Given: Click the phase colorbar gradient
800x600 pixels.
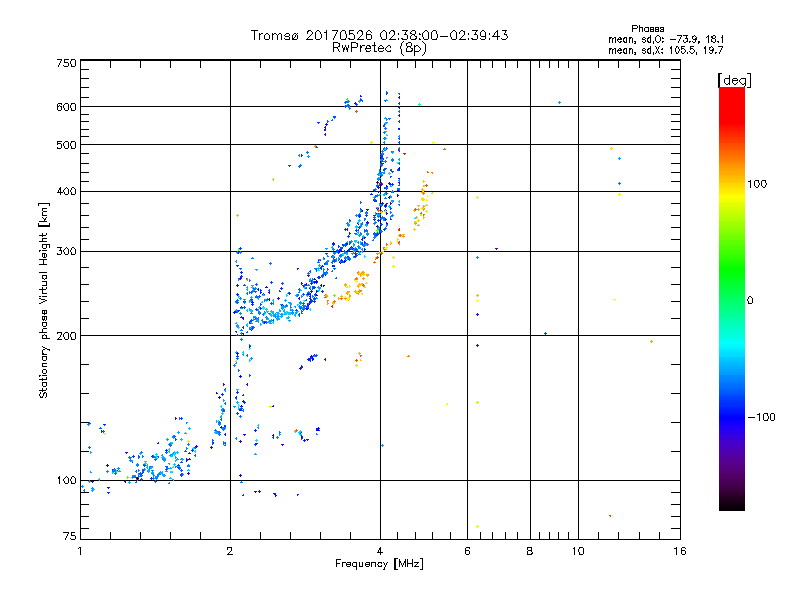Looking at the screenshot, I should [x=732, y=299].
